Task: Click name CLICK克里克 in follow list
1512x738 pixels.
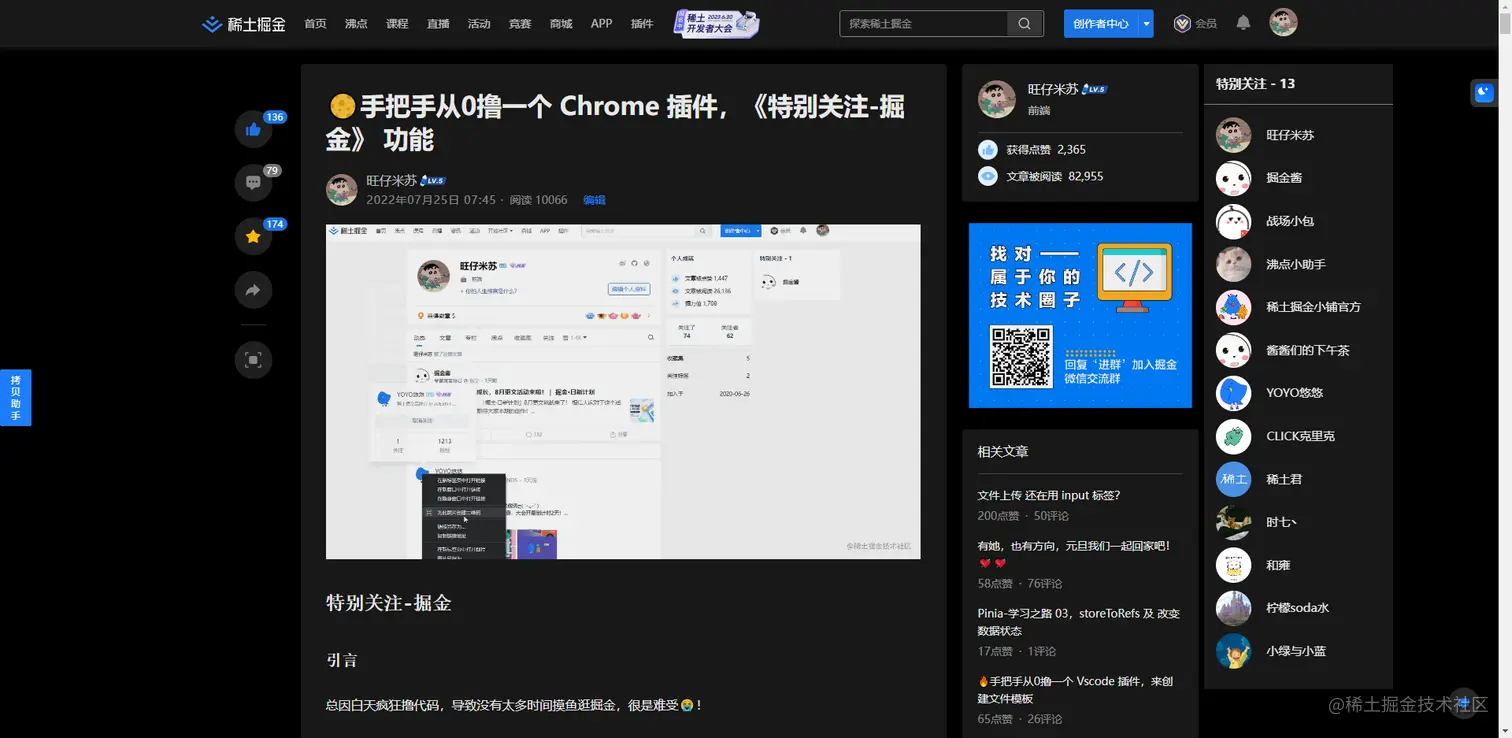Action: (x=1300, y=436)
